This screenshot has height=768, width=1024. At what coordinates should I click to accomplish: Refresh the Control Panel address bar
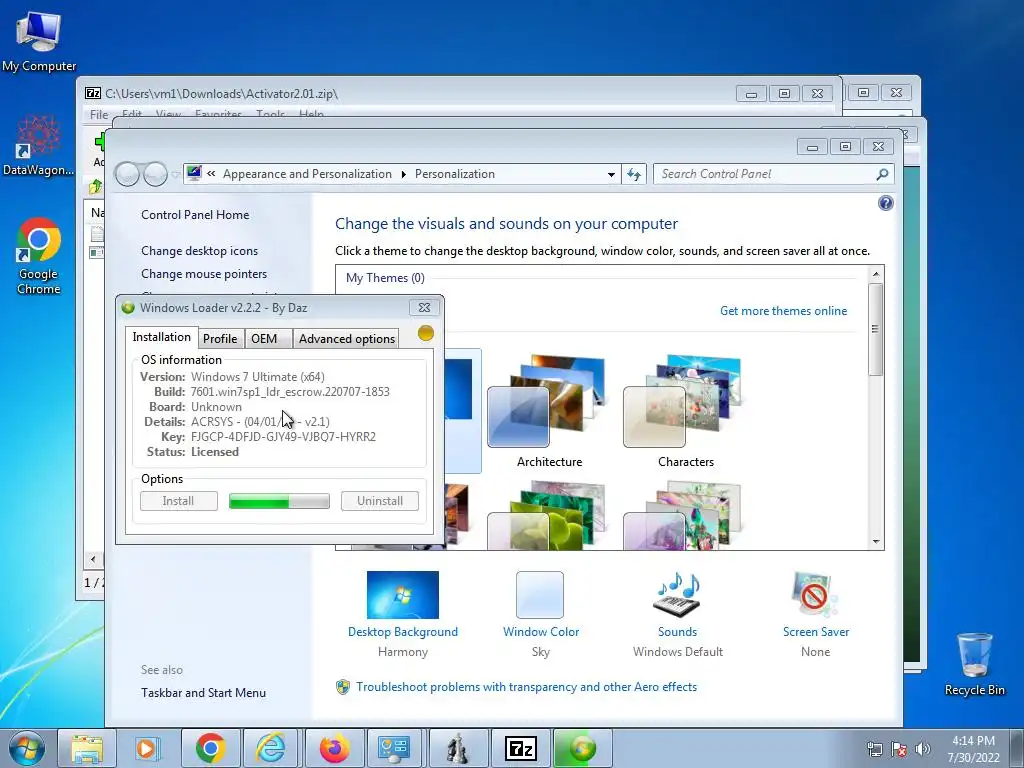633,174
